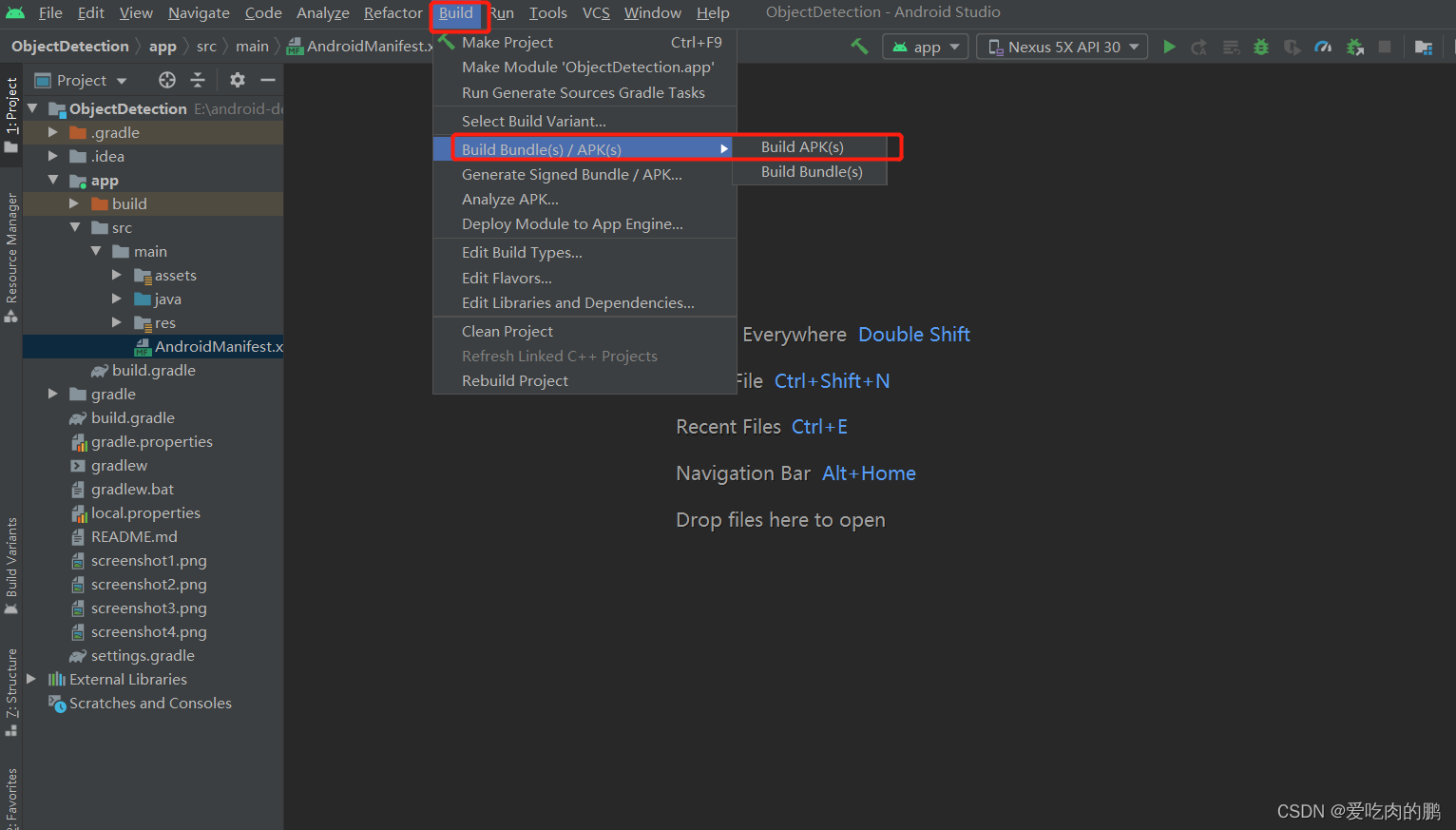This screenshot has height=830, width=1456.
Task: Select Edit Libraries and Dependencies...
Action: [584, 302]
